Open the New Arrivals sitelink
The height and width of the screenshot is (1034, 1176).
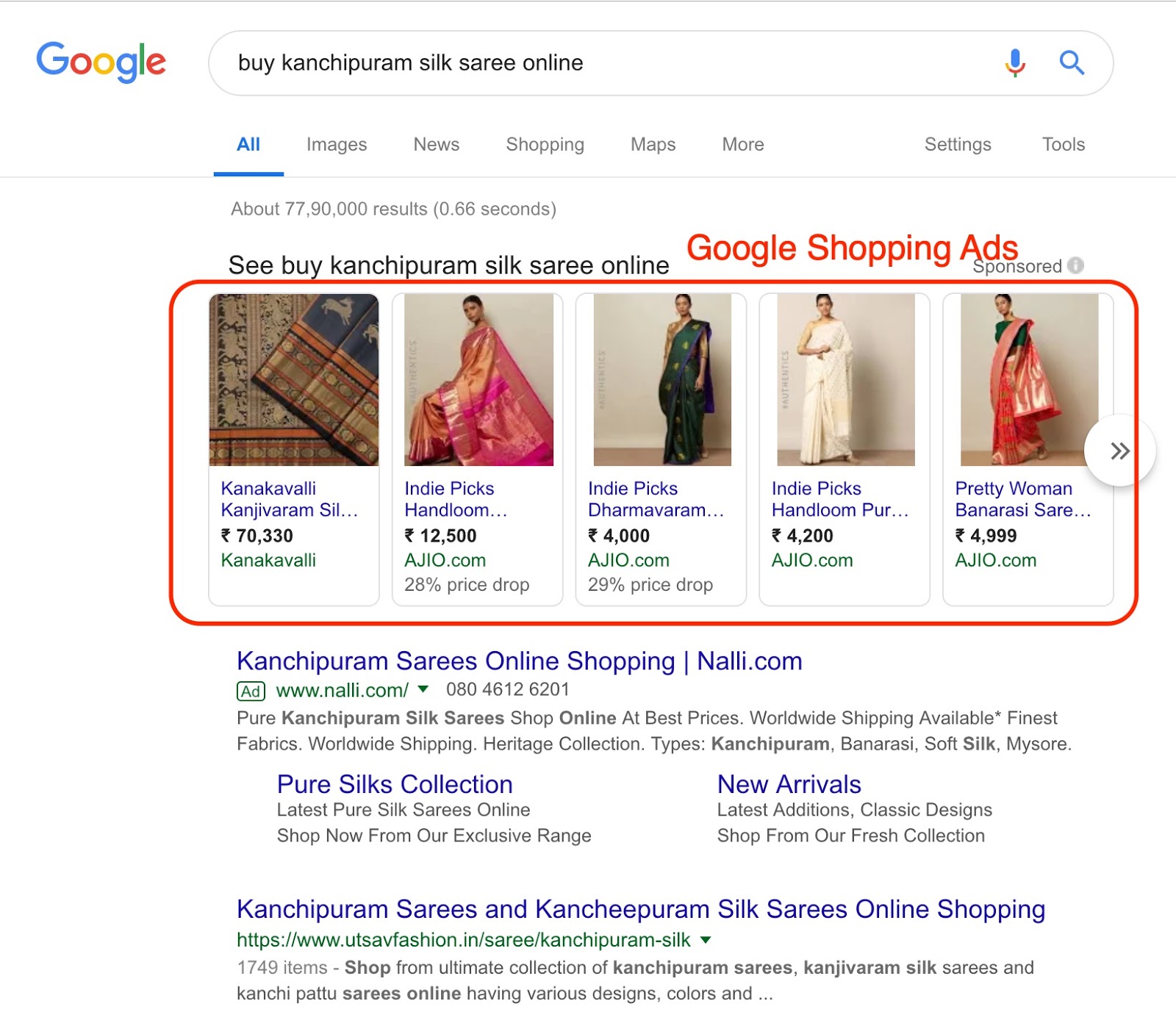pos(789,785)
